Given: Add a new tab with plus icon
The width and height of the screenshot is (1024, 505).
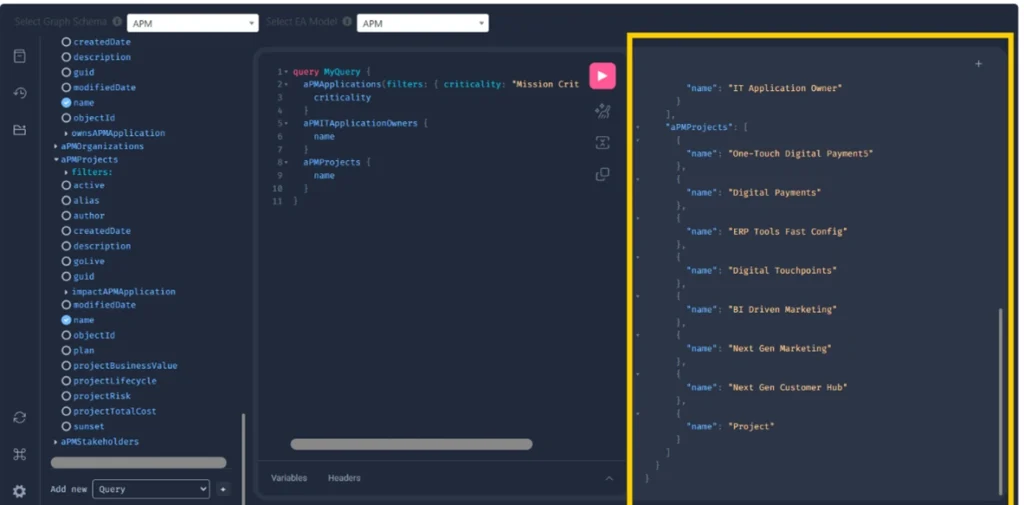Looking at the screenshot, I should coord(978,64).
